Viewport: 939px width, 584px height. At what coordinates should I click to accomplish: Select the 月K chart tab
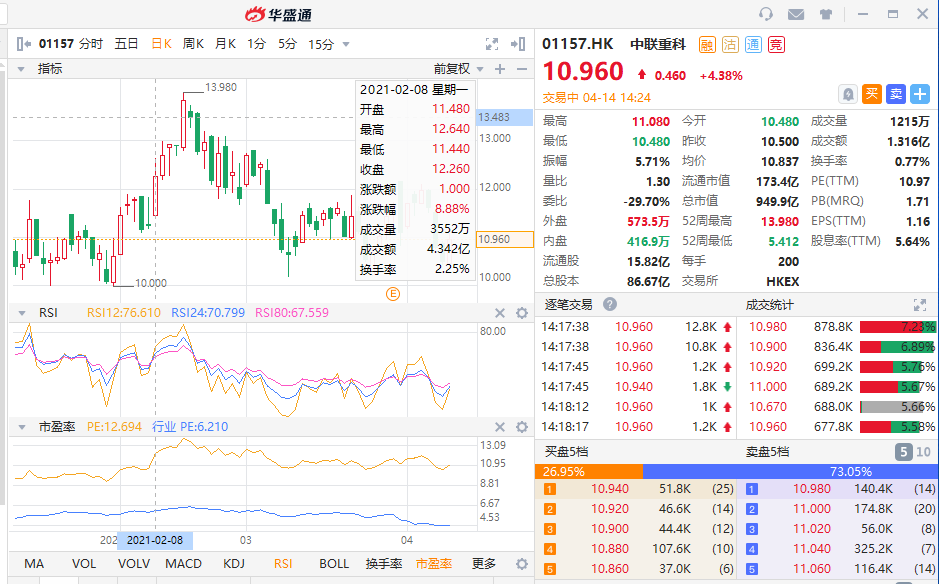point(225,44)
